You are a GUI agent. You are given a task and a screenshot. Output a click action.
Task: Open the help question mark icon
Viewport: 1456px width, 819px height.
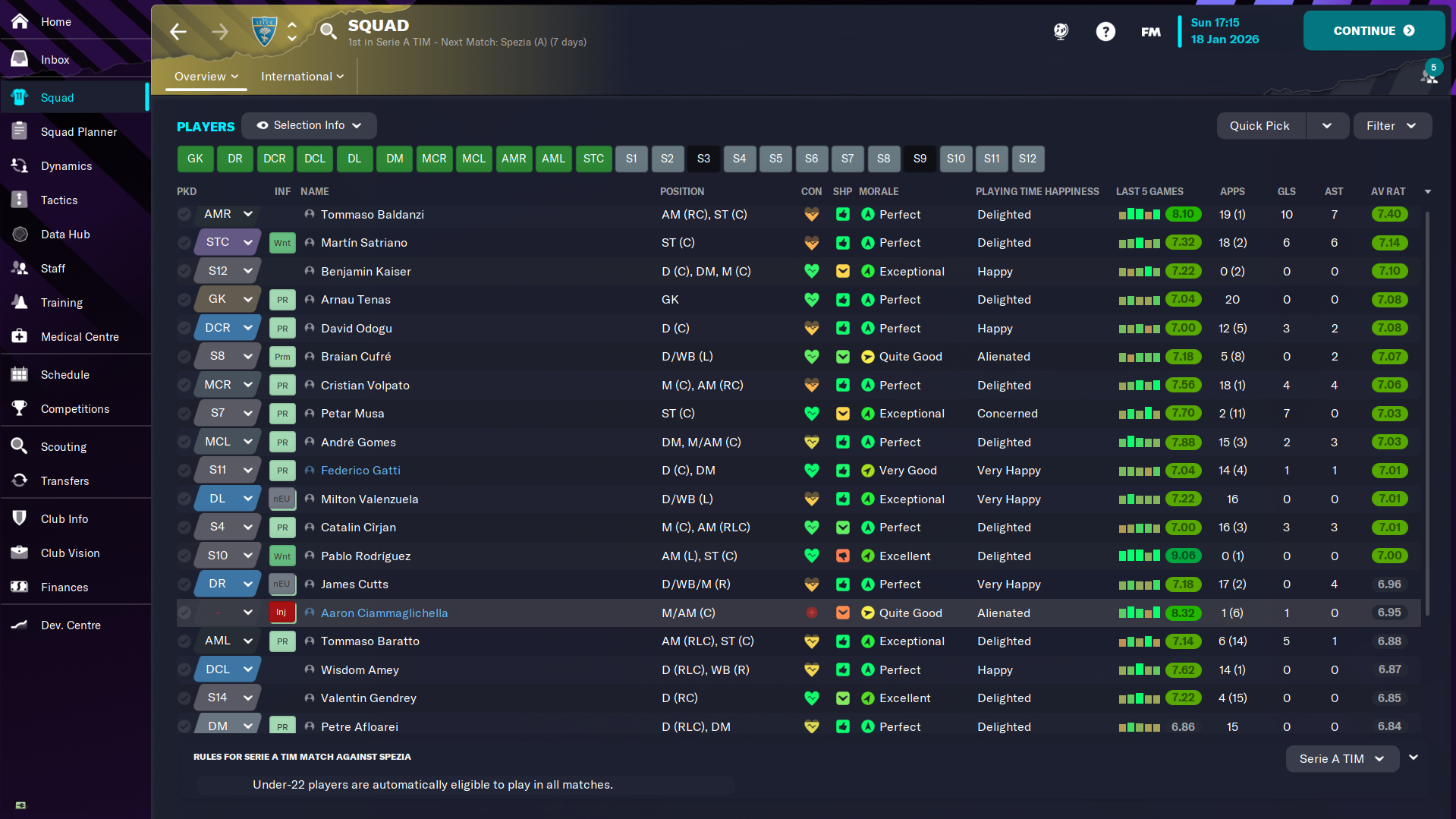click(1105, 31)
